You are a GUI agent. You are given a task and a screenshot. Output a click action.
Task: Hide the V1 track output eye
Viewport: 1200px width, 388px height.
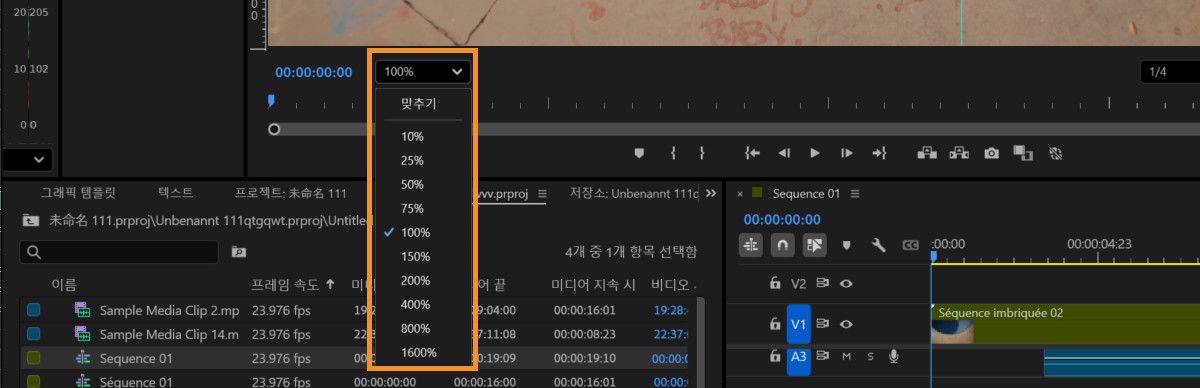click(x=847, y=324)
